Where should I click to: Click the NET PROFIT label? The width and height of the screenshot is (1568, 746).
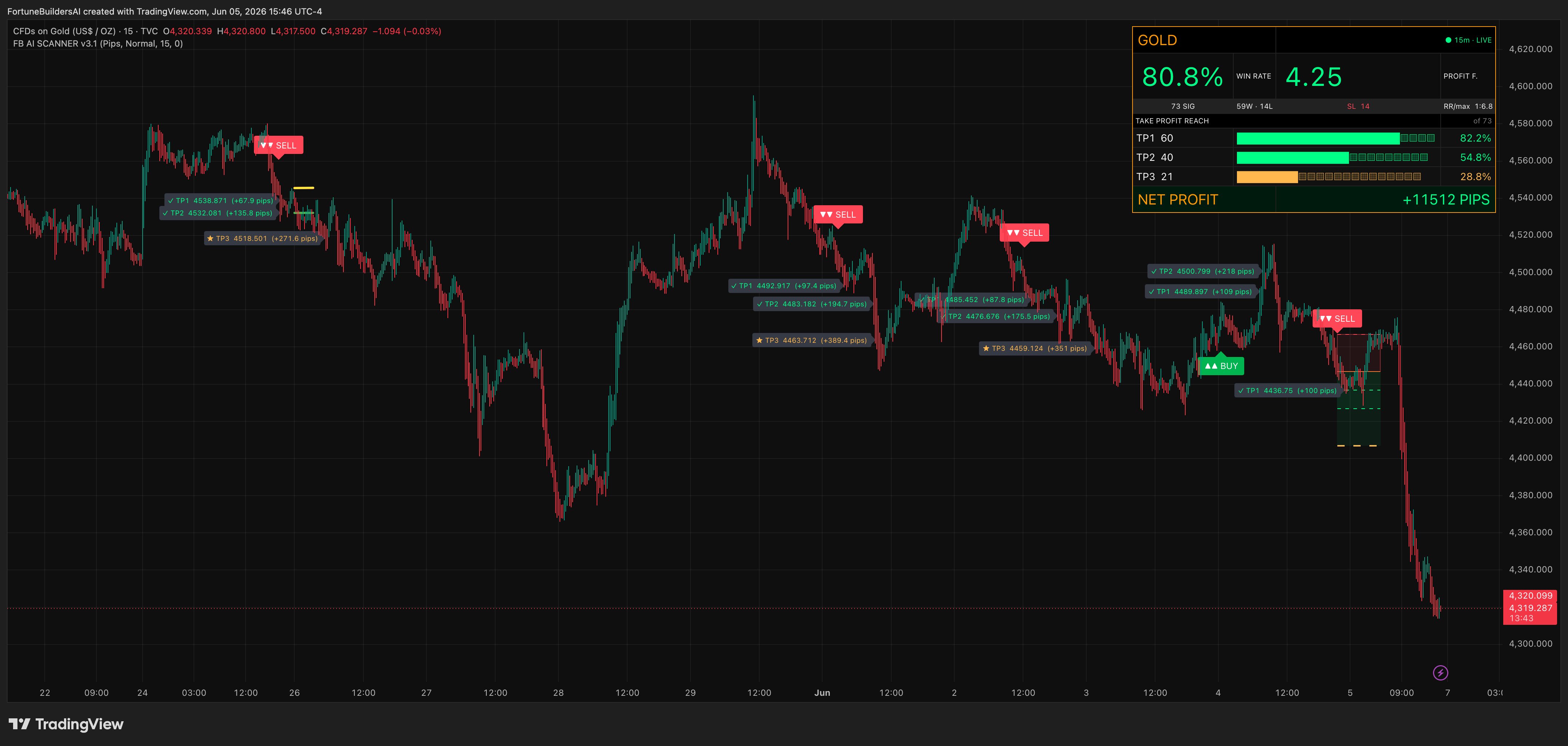tap(1178, 201)
